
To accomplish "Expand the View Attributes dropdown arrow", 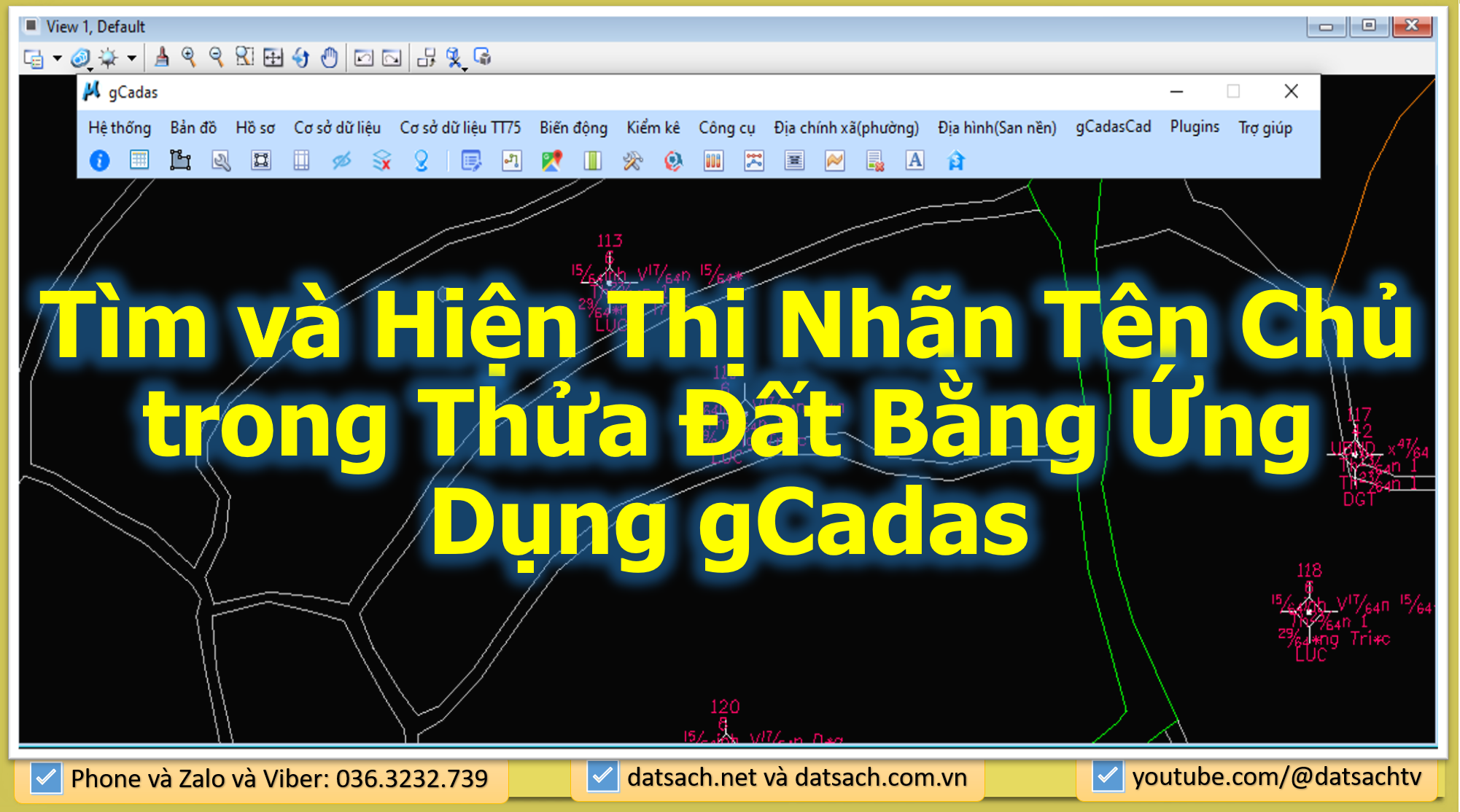I will click(55, 58).
